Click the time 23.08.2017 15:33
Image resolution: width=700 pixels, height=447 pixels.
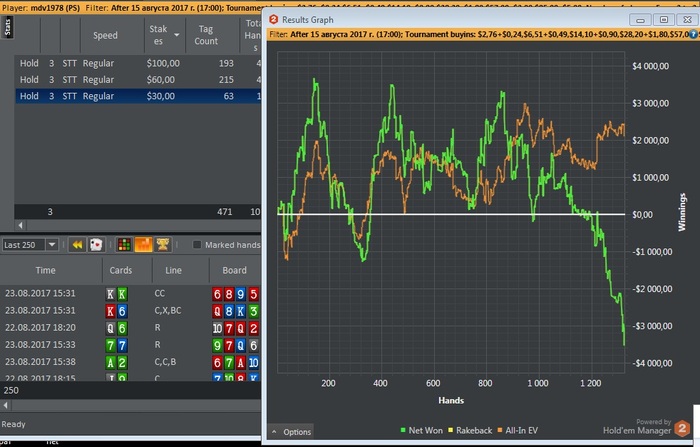click(x=40, y=344)
